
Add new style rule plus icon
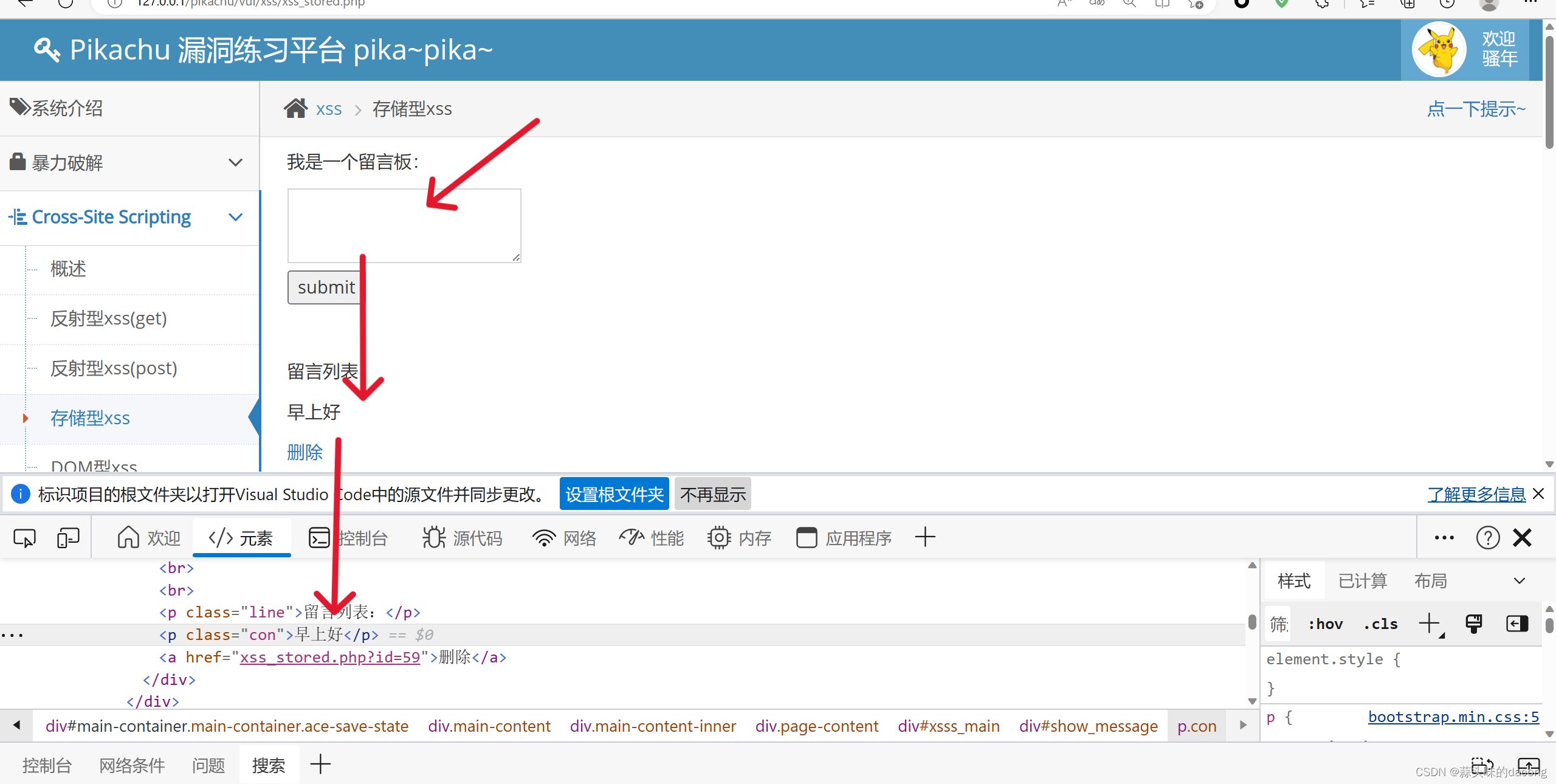coord(1430,624)
